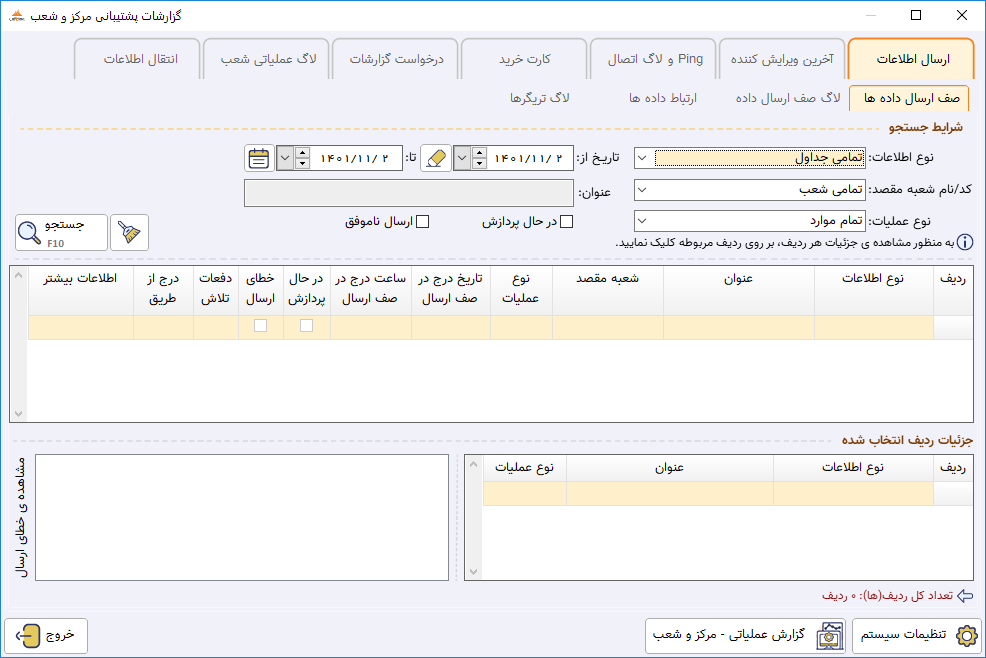Select the صف ارسال داده ها sub-tab

tap(909, 98)
